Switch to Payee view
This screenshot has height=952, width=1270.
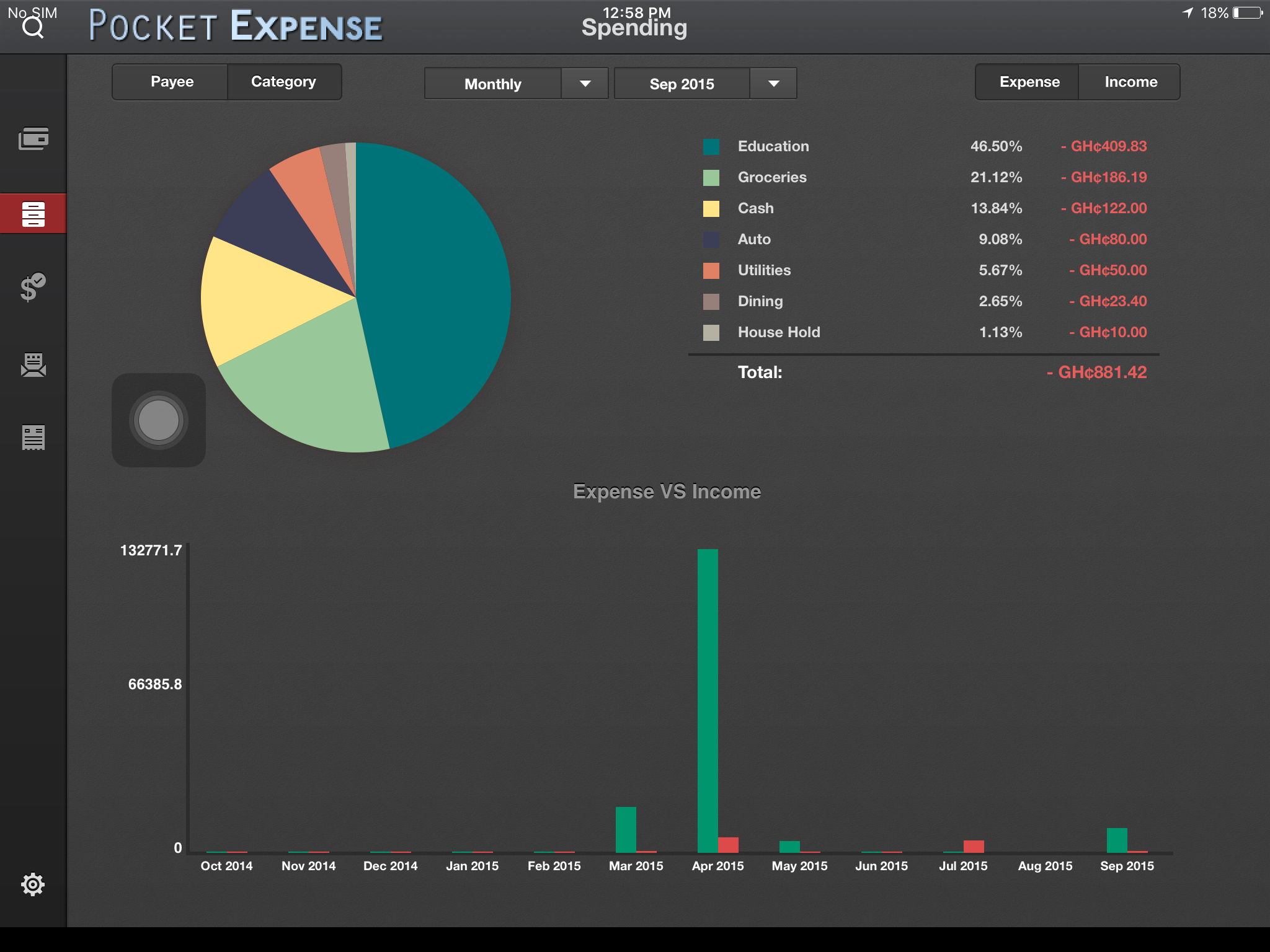pyautogui.click(x=170, y=82)
